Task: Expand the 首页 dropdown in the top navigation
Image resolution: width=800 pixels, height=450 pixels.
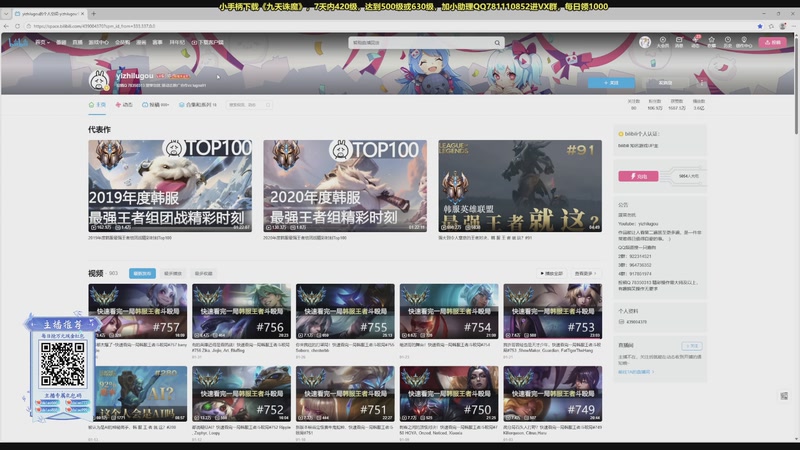Action: pyautogui.click(x=42, y=43)
